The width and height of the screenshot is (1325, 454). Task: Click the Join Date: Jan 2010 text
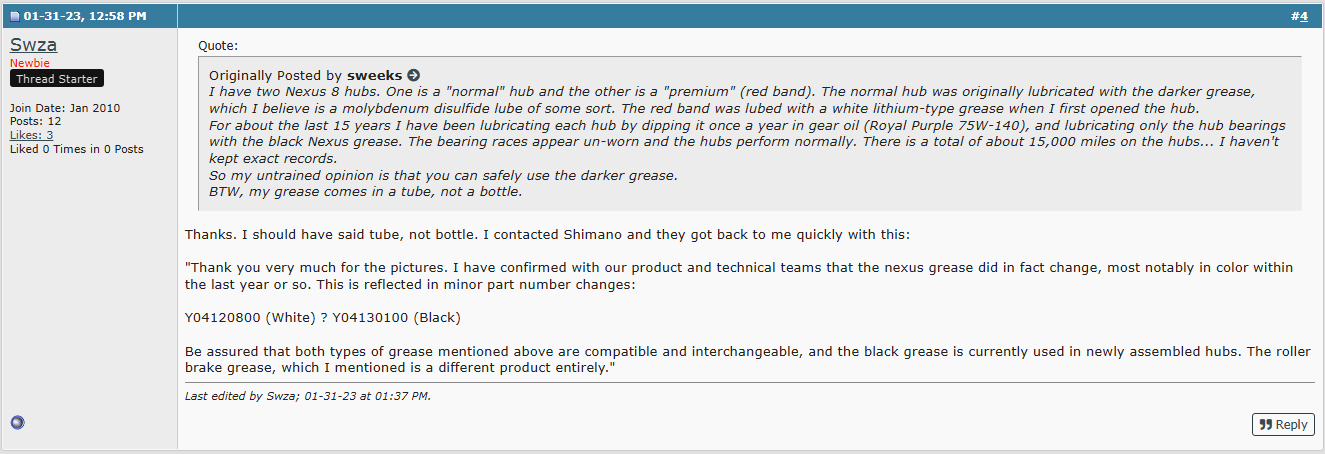(x=63, y=108)
